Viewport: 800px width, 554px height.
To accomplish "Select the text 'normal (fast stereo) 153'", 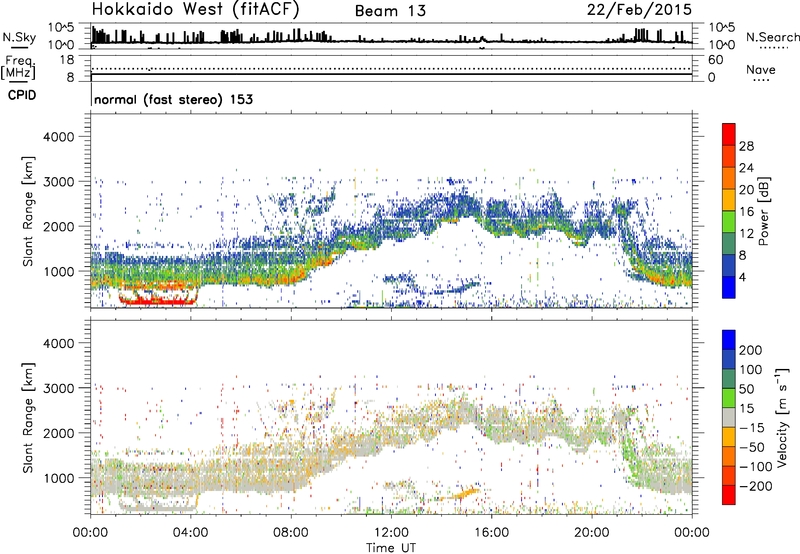I will click(173, 99).
